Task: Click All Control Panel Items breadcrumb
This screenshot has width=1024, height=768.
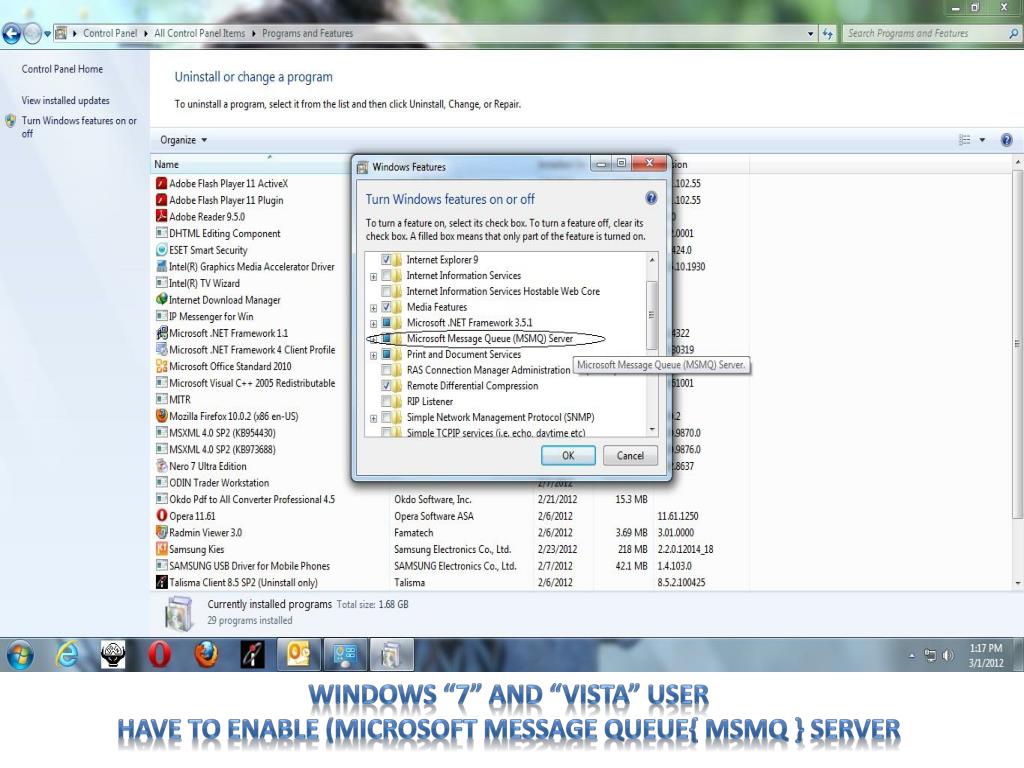Action: (x=200, y=33)
